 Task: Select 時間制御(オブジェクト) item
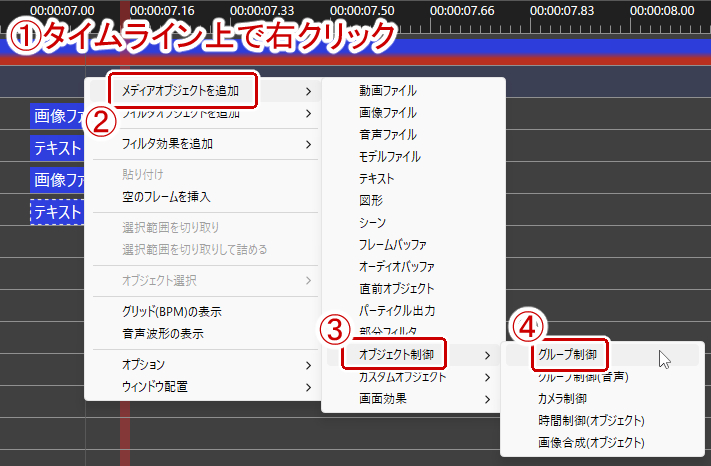[591, 420]
